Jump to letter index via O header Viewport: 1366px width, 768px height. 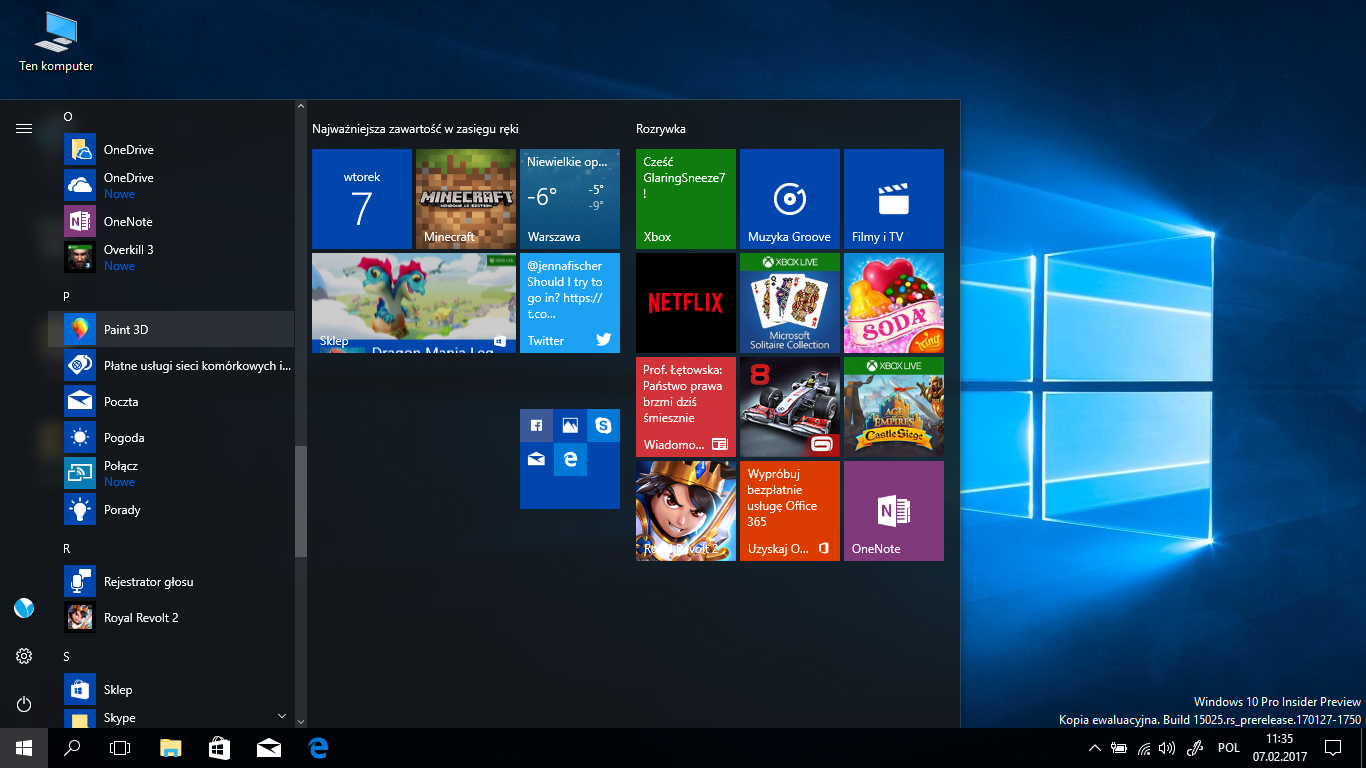(x=68, y=117)
